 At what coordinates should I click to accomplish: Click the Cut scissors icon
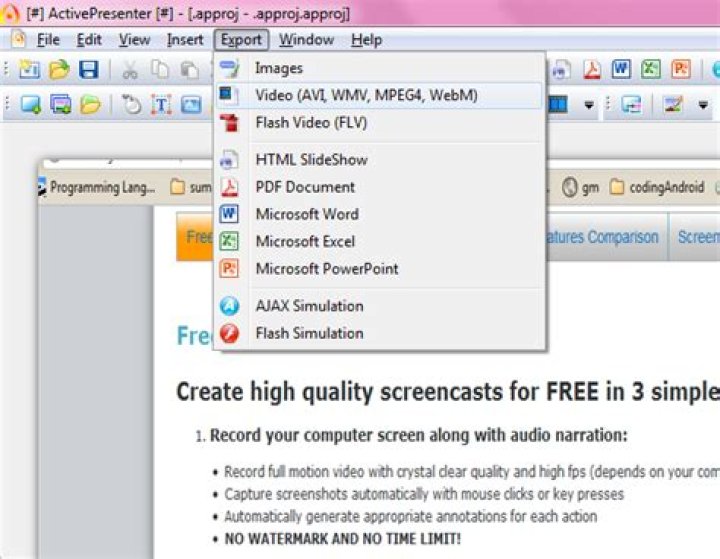coord(130,70)
